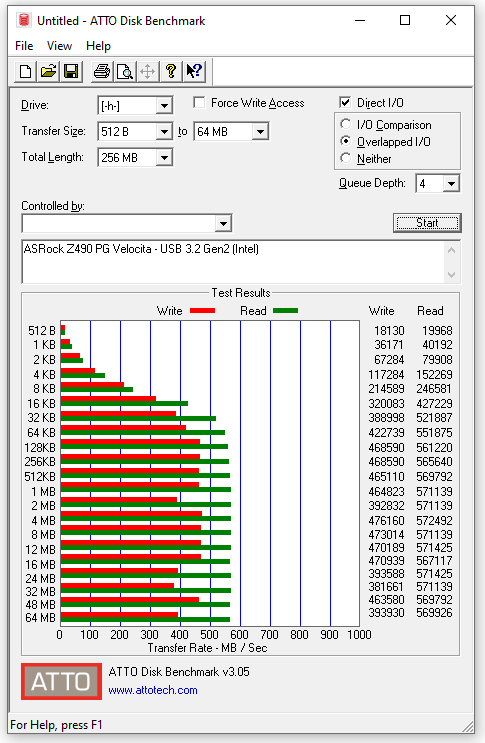Click the read value 572492
The image size is (485, 743).
coord(434,520)
